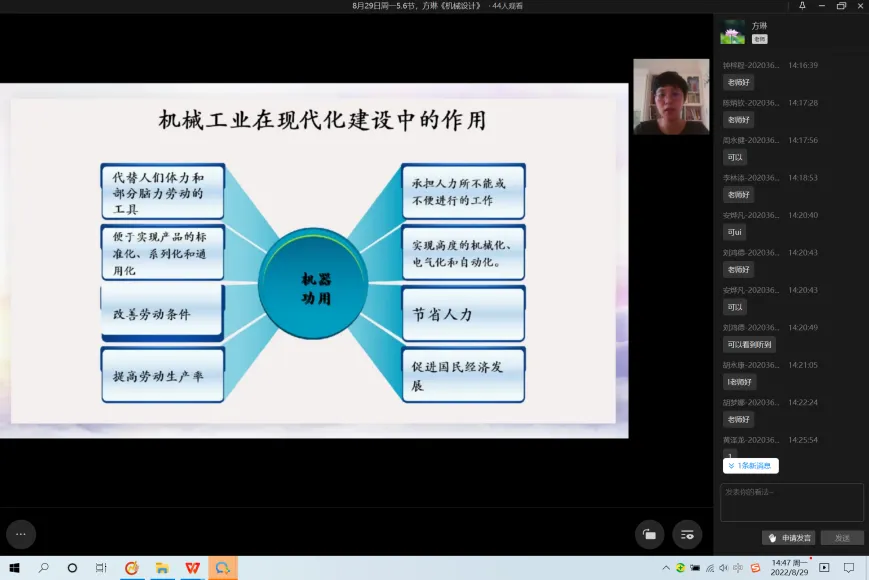Viewport: 869px width, 580px height.
Task: Expand the hidden system tray icons chevron
Action: click(666, 568)
